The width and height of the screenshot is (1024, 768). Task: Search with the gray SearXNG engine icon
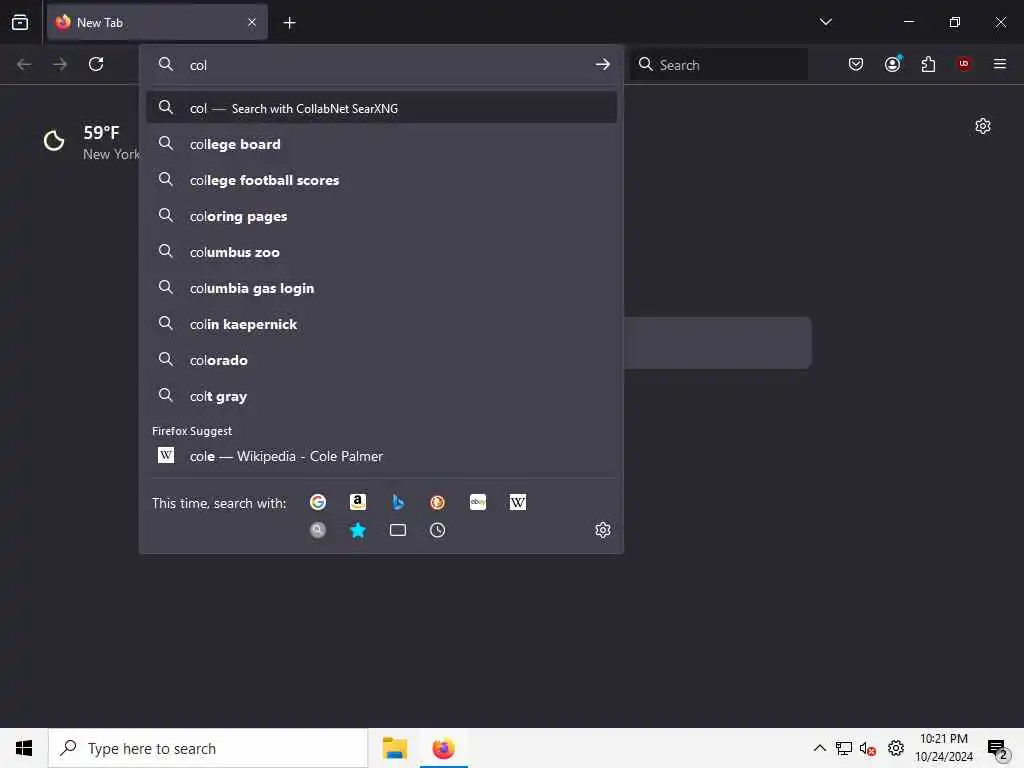pyautogui.click(x=318, y=530)
